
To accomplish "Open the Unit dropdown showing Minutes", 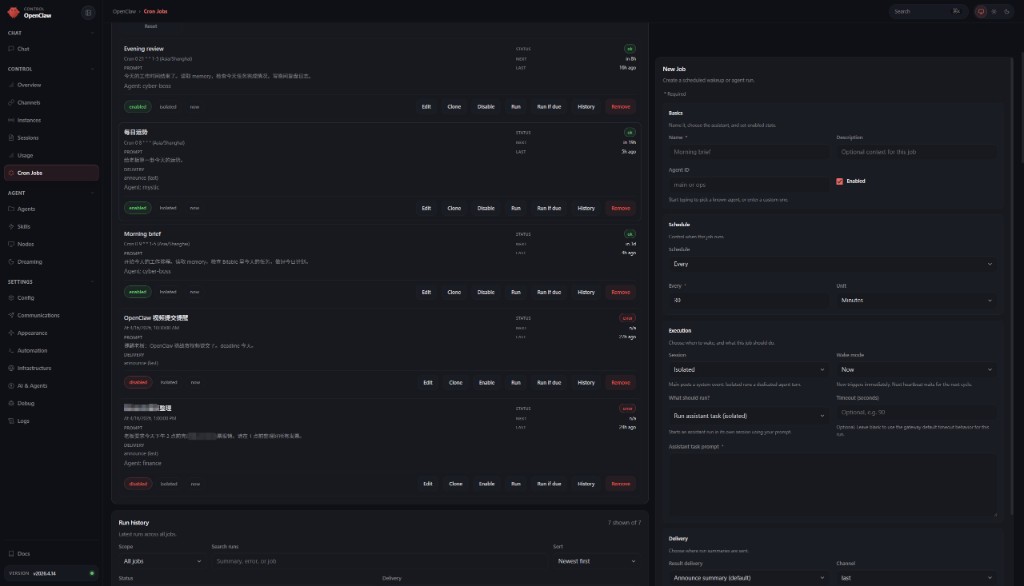I will coord(916,301).
